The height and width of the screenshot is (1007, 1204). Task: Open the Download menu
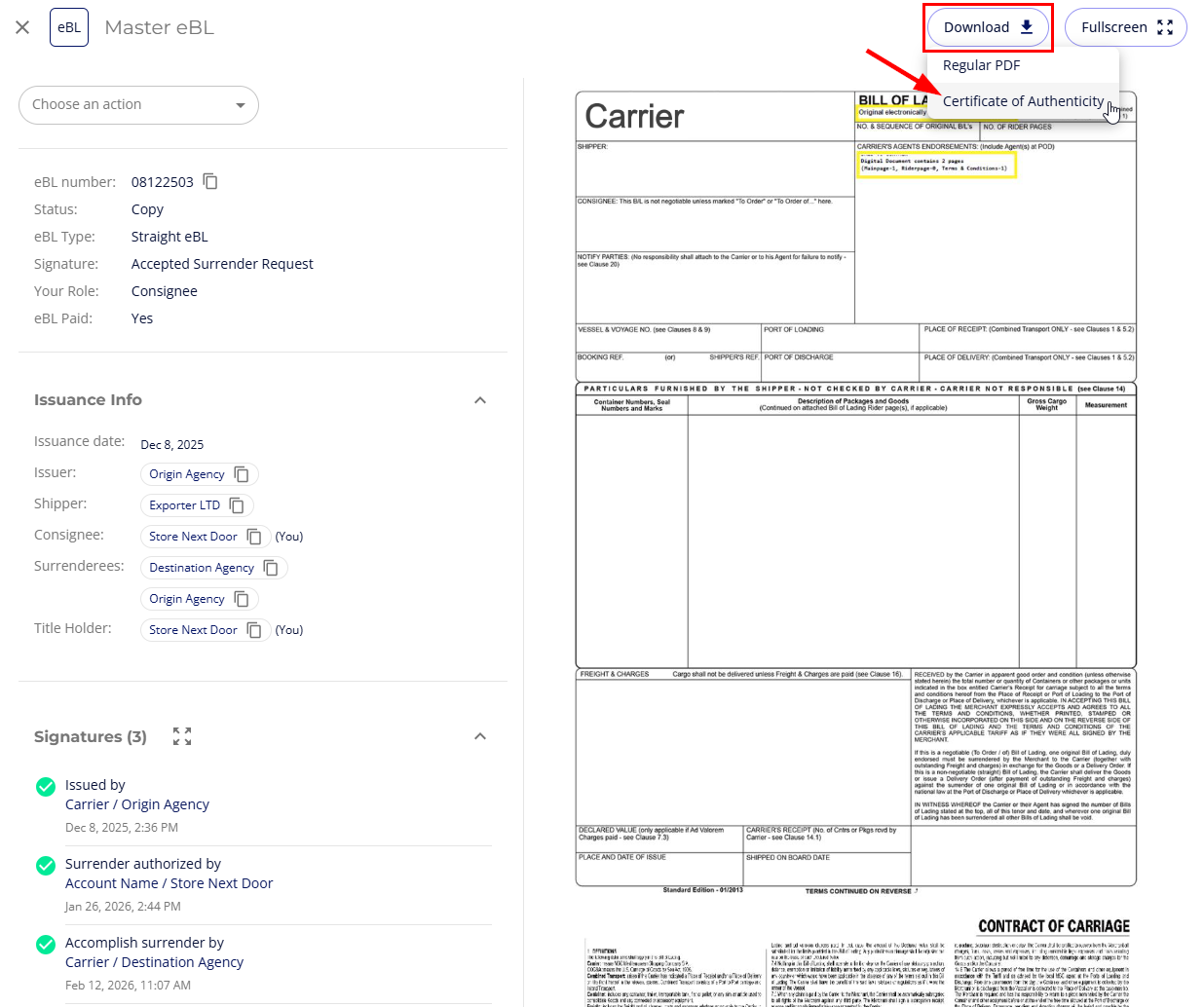[988, 27]
